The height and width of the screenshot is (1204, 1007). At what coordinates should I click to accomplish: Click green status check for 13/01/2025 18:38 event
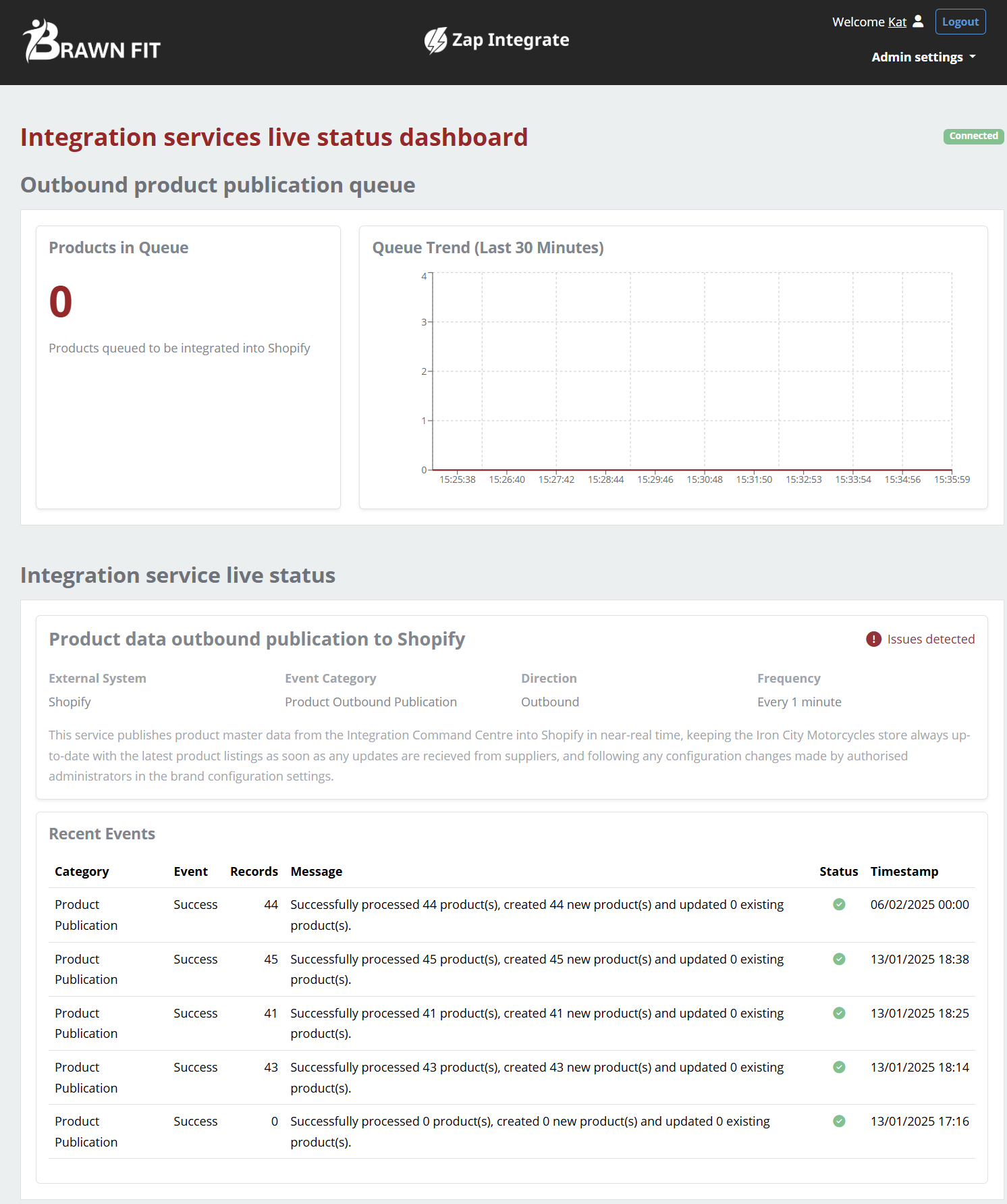(x=839, y=959)
